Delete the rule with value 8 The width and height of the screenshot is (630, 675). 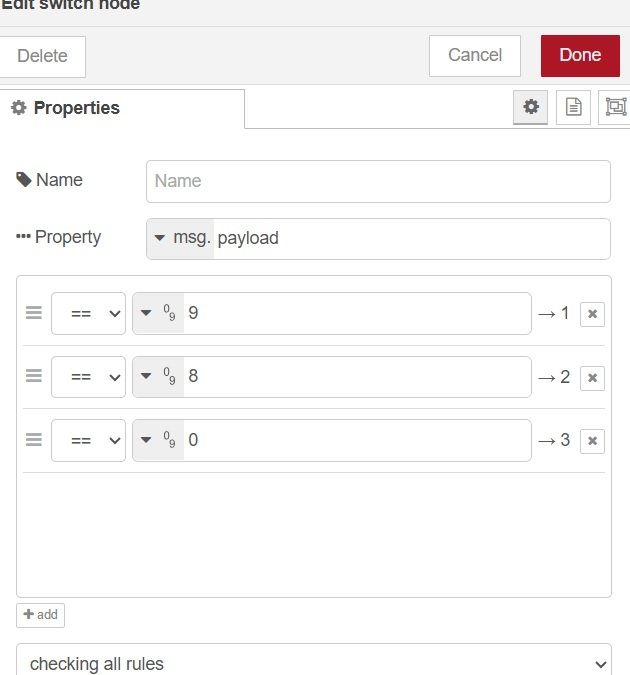[592, 378]
